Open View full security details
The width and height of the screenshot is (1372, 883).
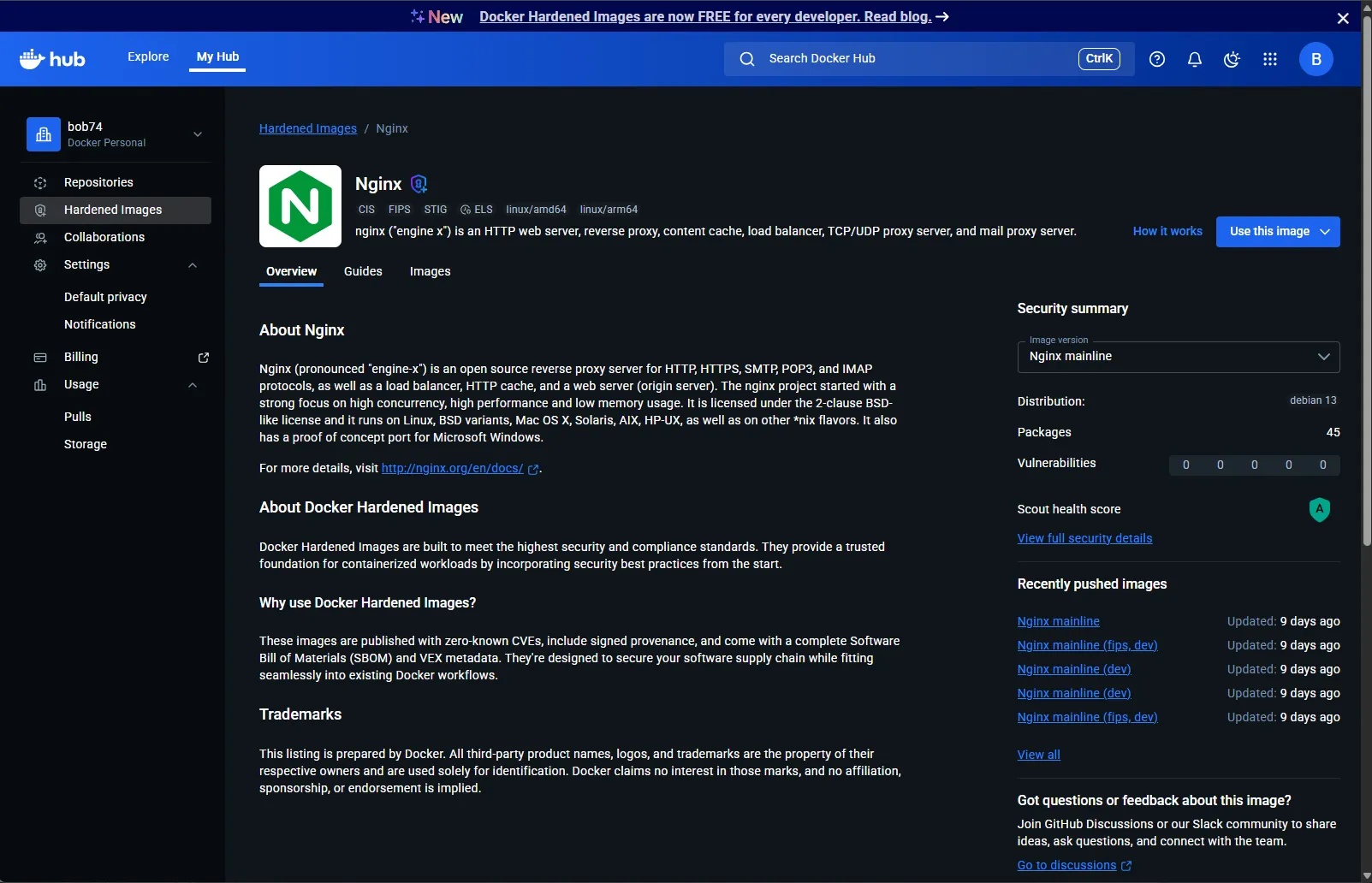point(1084,538)
